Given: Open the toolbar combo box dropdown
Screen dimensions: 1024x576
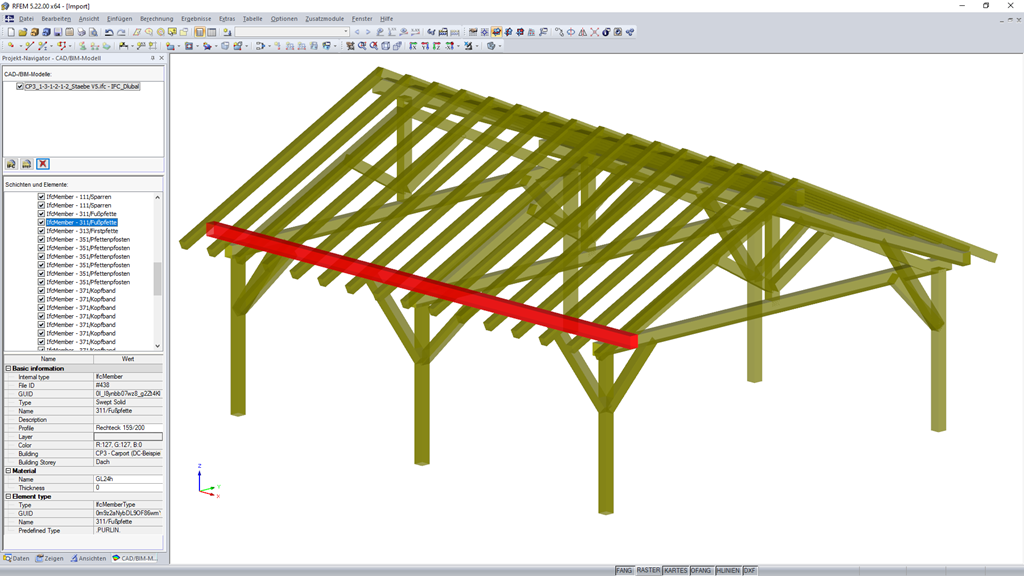Looking at the screenshot, I should (346, 32).
